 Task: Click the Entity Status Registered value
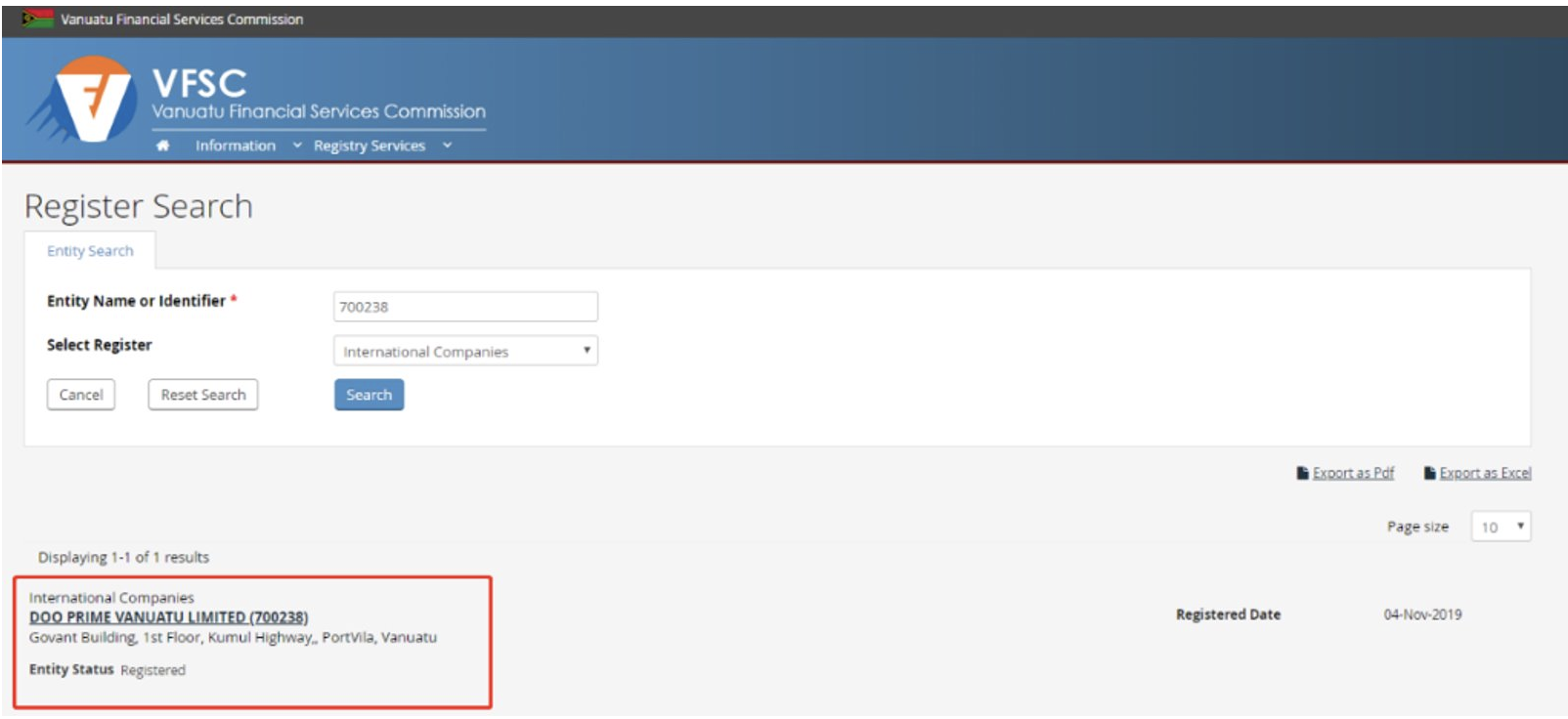152,670
